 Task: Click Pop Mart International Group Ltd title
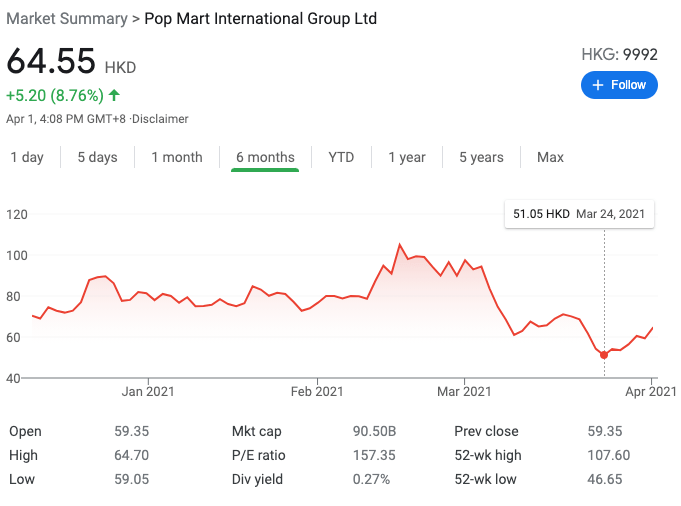pyautogui.click(x=261, y=19)
